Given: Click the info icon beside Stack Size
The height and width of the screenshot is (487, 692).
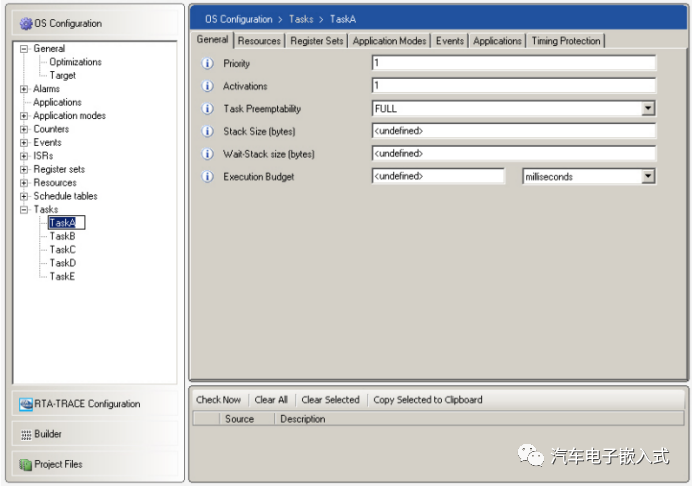Looking at the screenshot, I should coord(207,131).
